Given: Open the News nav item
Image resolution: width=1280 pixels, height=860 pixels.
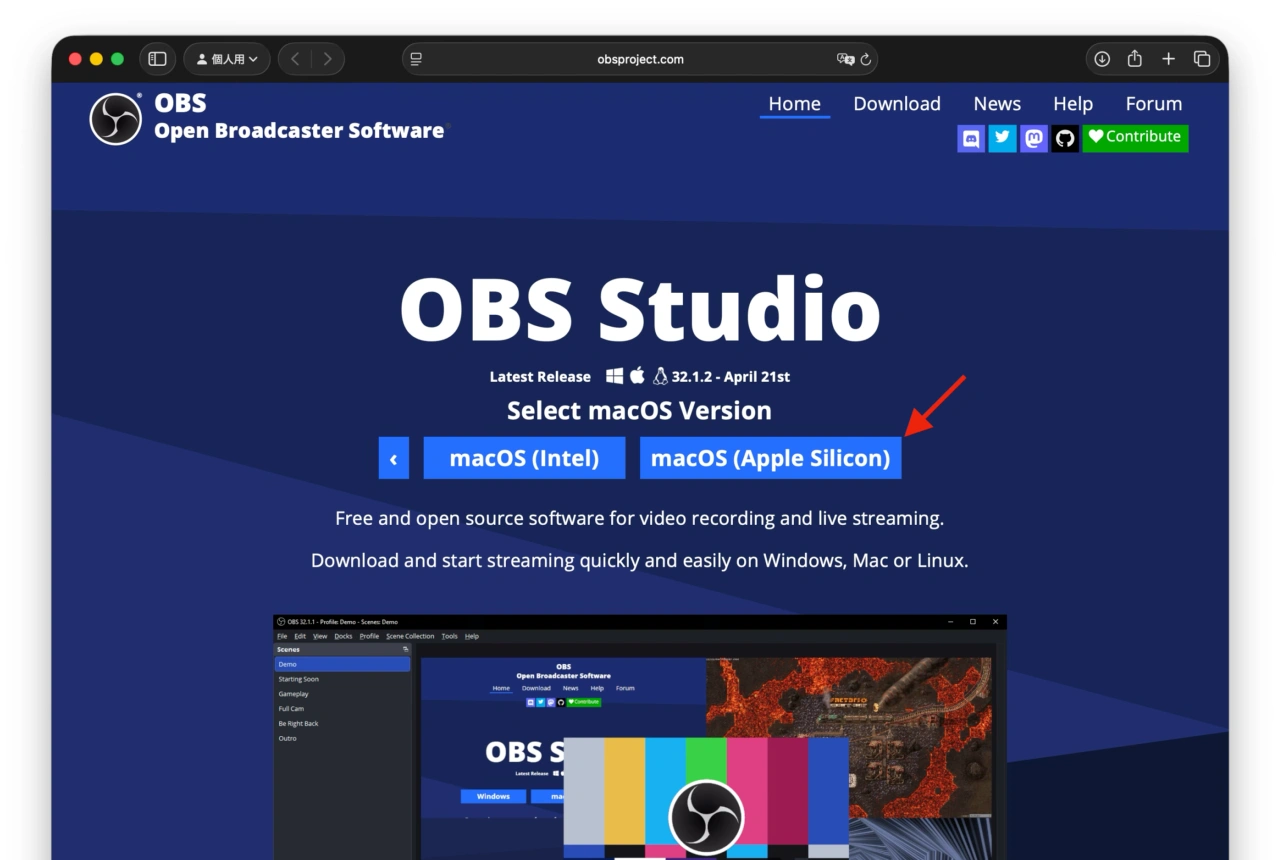Looking at the screenshot, I should (x=997, y=104).
